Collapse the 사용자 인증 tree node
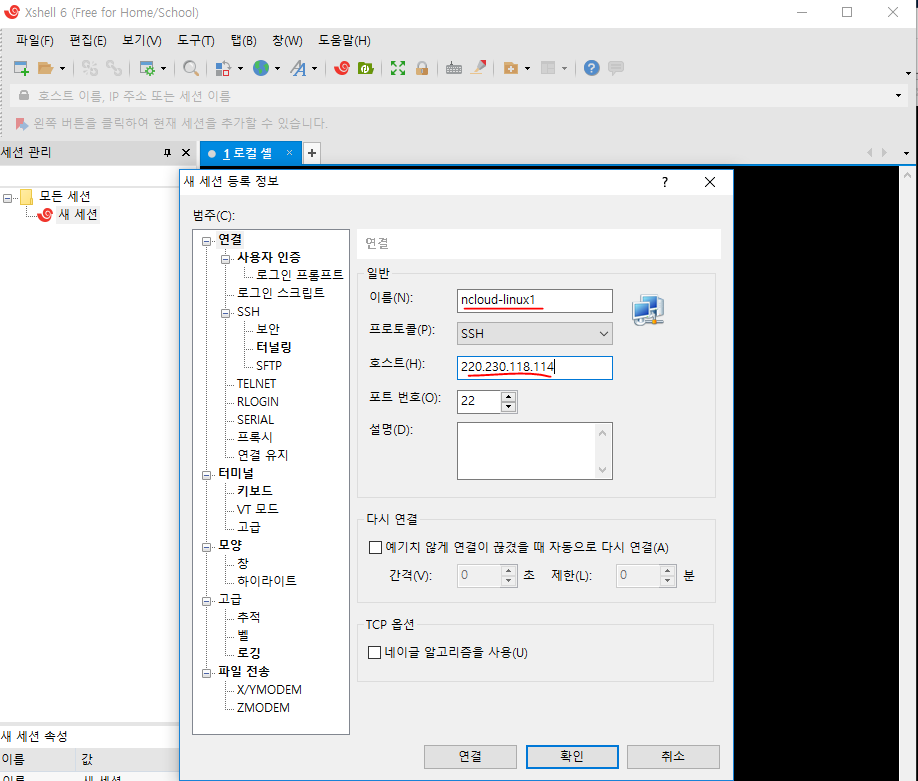The image size is (918, 781). click(x=225, y=259)
